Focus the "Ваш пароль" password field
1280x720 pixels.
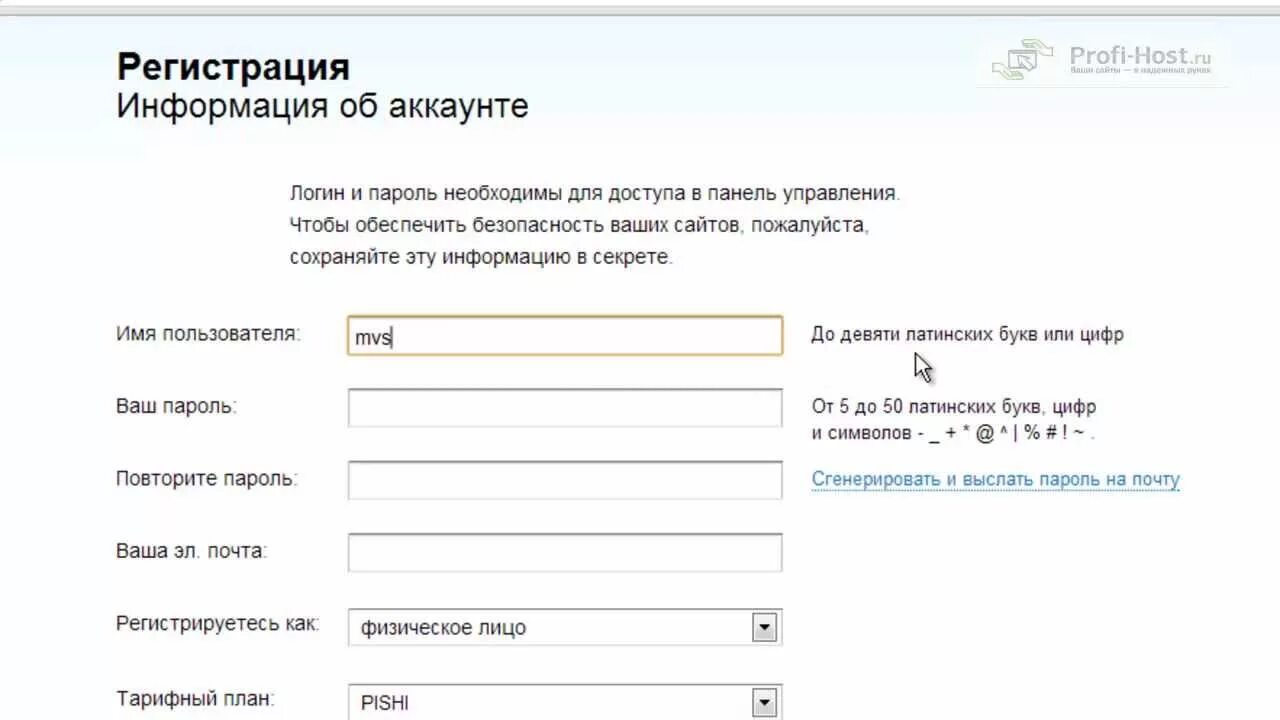click(x=565, y=408)
